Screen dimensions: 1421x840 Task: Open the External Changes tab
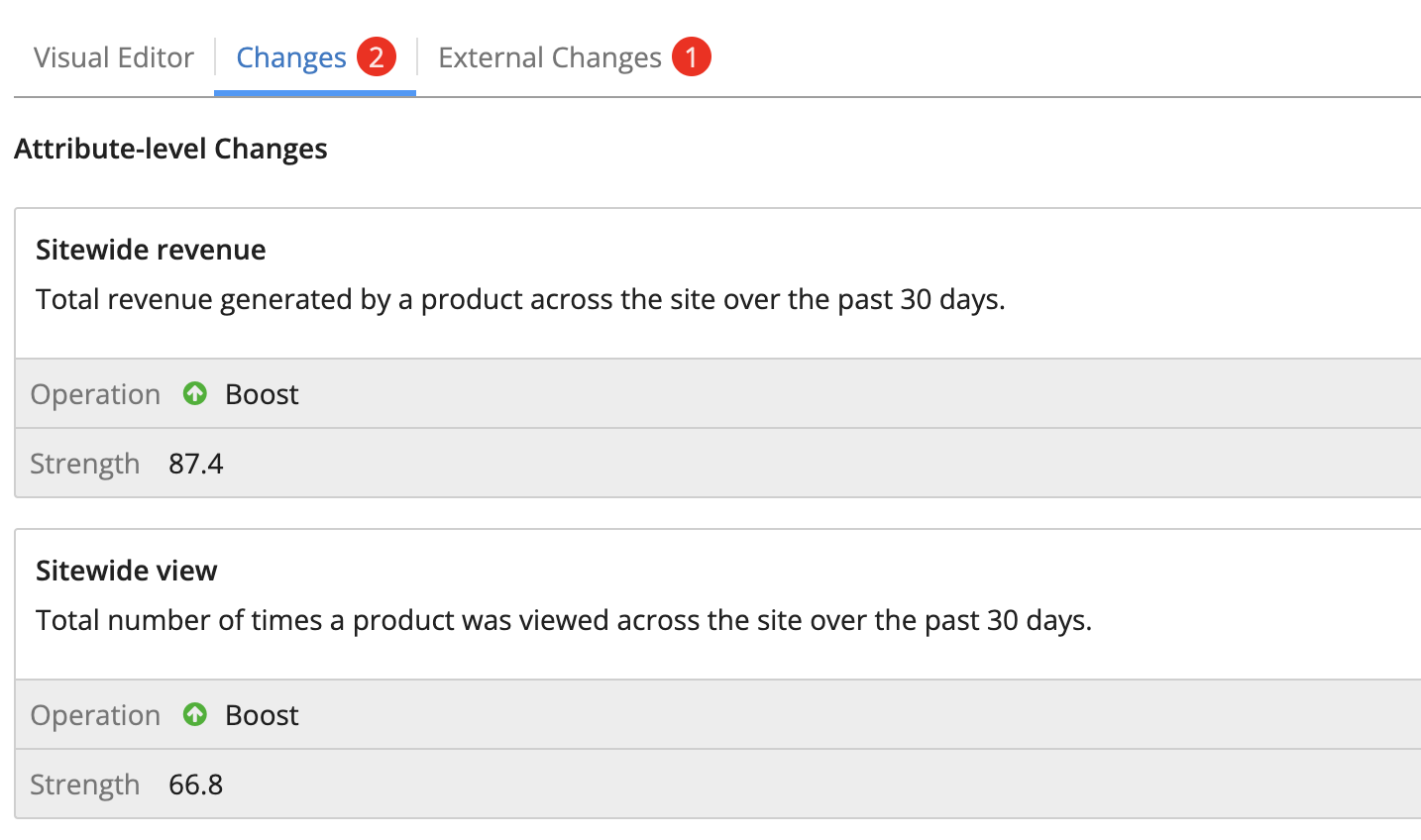coord(549,57)
